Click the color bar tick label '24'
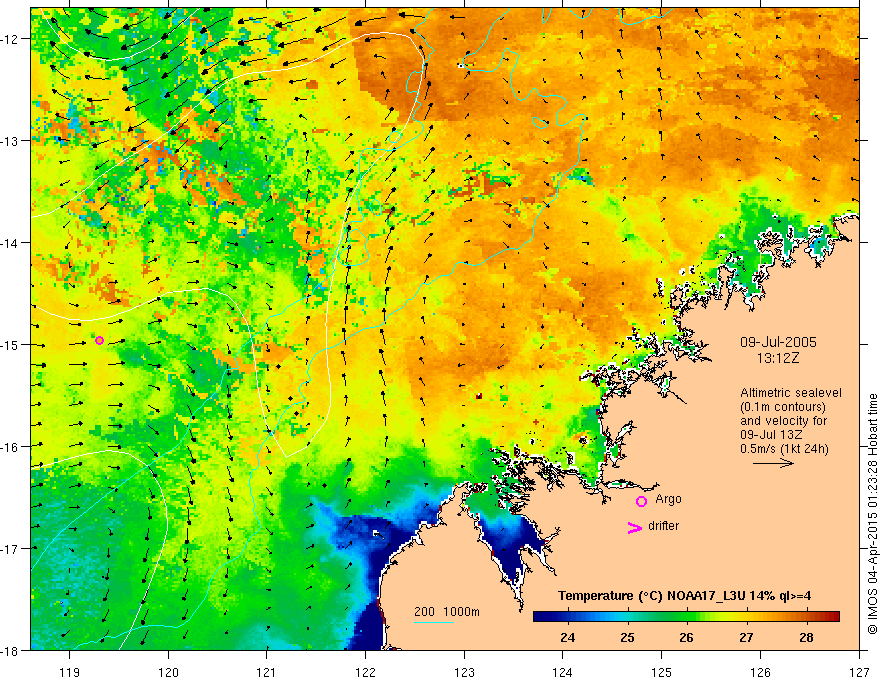The height and width of the screenshot is (680, 880). coord(567,637)
